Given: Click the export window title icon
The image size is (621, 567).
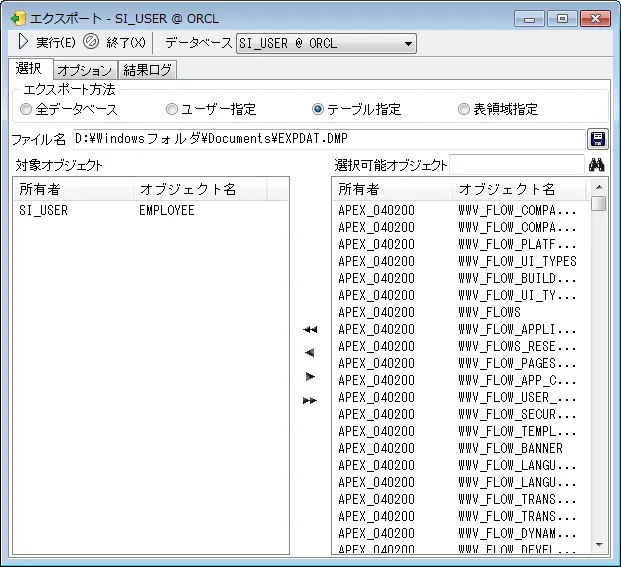Looking at the screenshot, I should (18, 19).
